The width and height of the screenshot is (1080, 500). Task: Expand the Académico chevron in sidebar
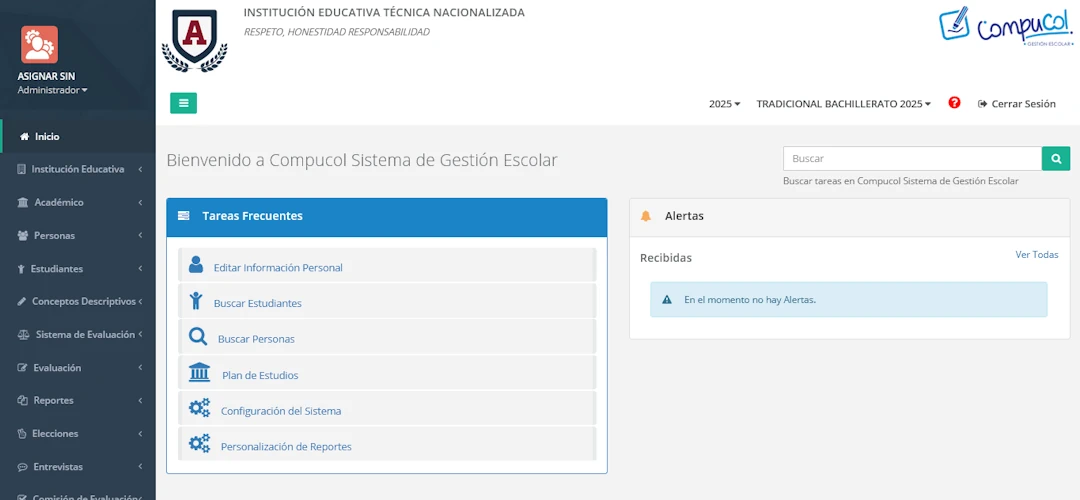pyautogui.click(x=140, y=202)
